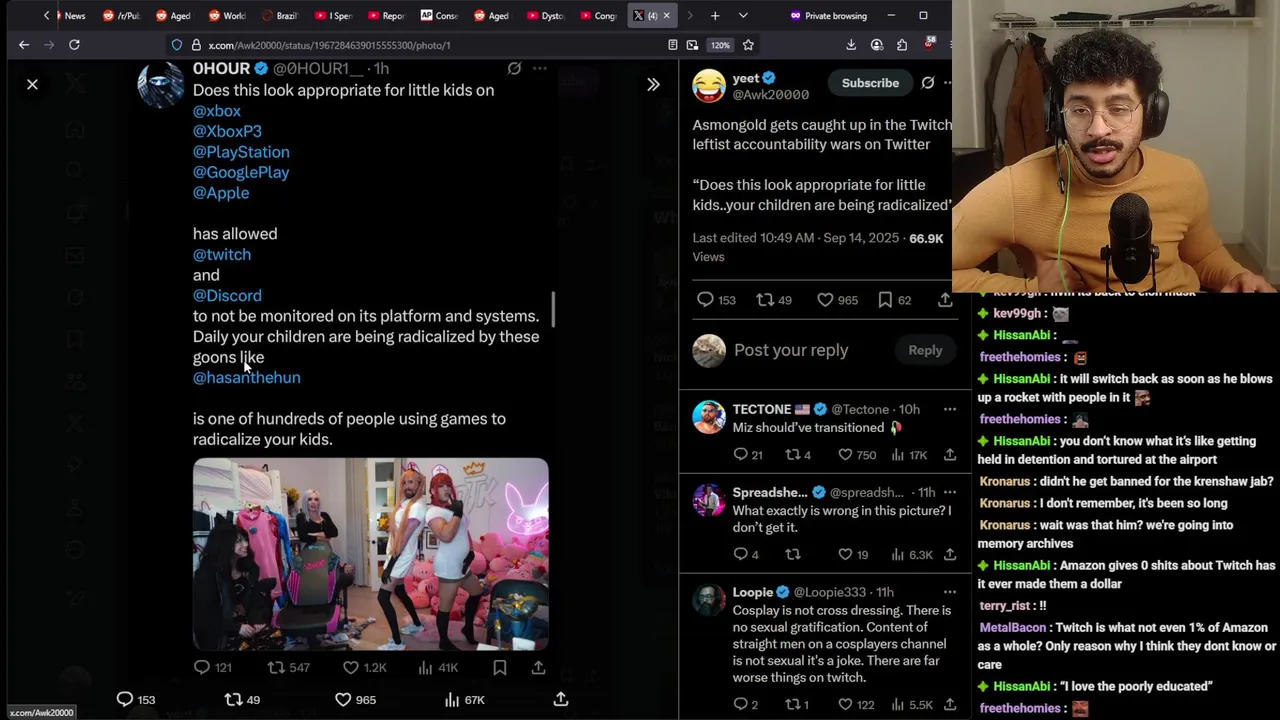The image size is (1280, 720).
Task: Open more options on Loopie's reply
Action: (950, 592)
